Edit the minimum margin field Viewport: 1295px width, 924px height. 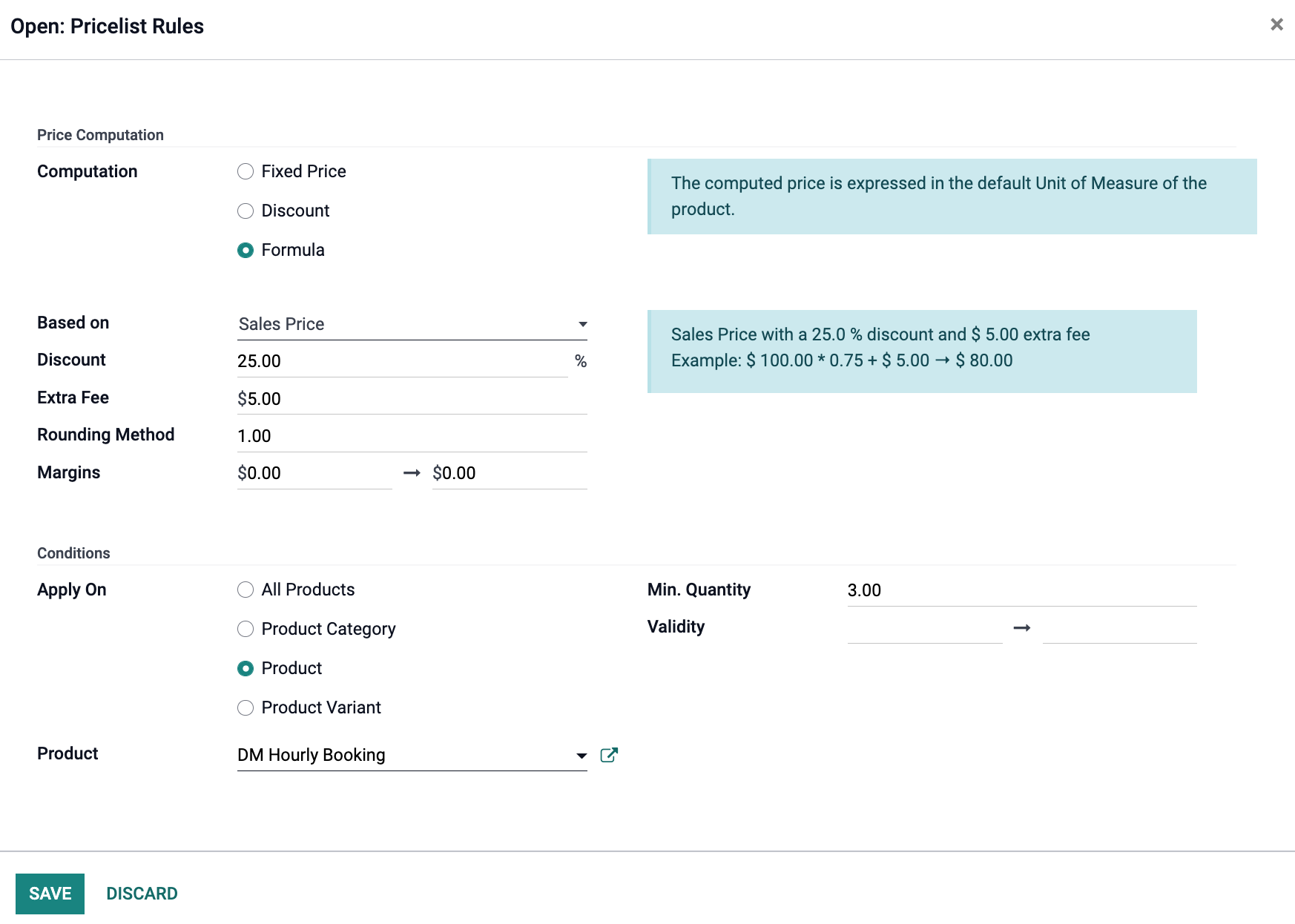314,473
